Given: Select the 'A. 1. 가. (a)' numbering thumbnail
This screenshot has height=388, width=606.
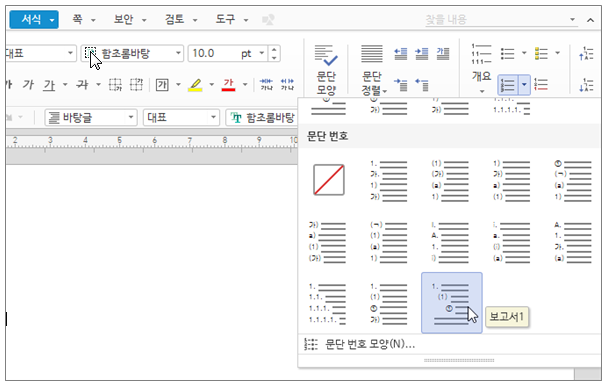Looking at the screenshot, I should click(573, 242).
